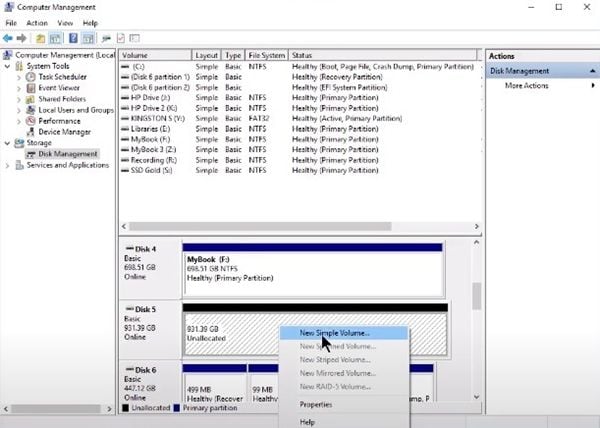Click the System Tools node icon
This screenshot has width=600, height=428.
coord(19,66)
